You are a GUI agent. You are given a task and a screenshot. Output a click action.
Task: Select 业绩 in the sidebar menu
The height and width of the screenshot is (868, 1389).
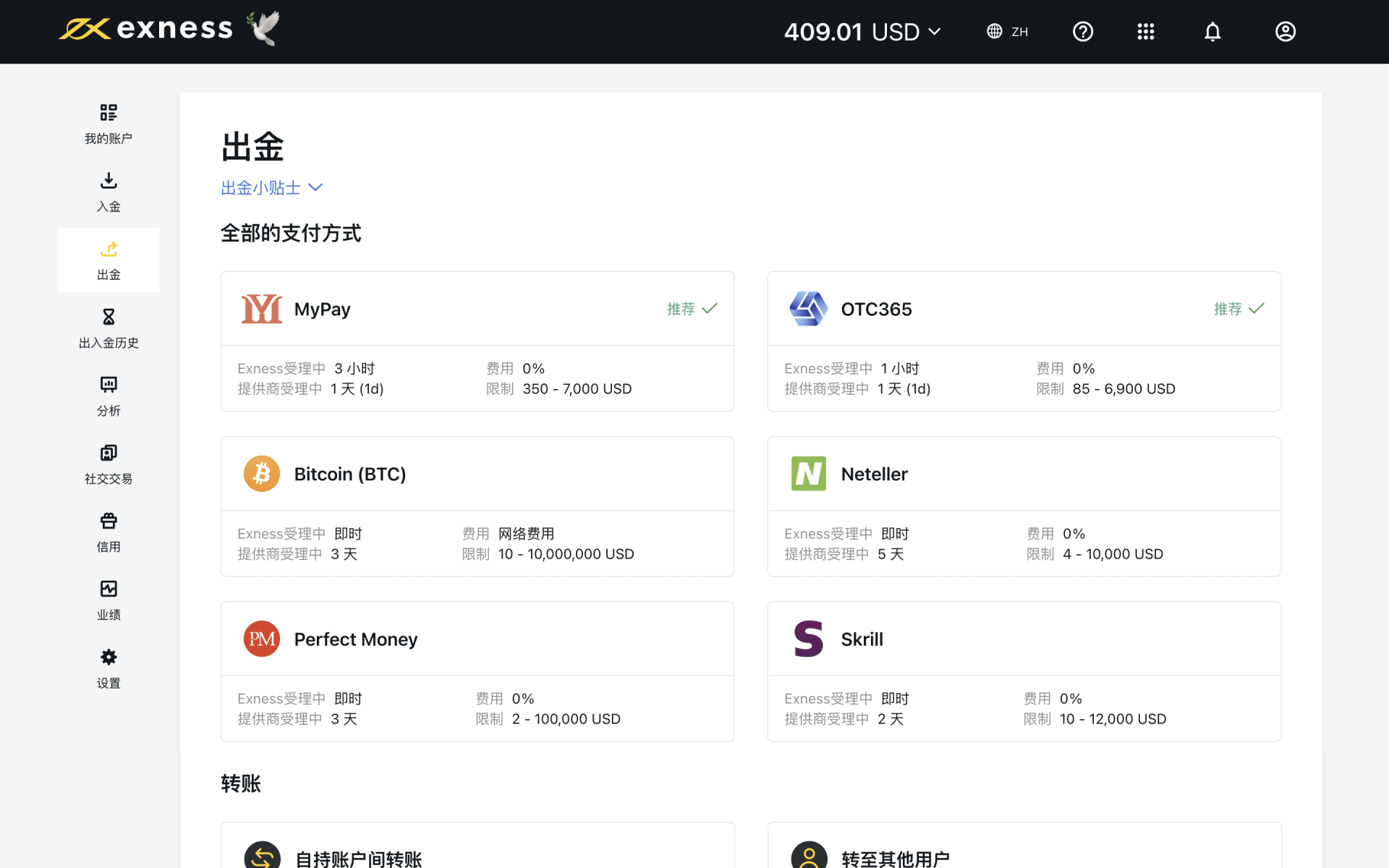tap(109, 600)
